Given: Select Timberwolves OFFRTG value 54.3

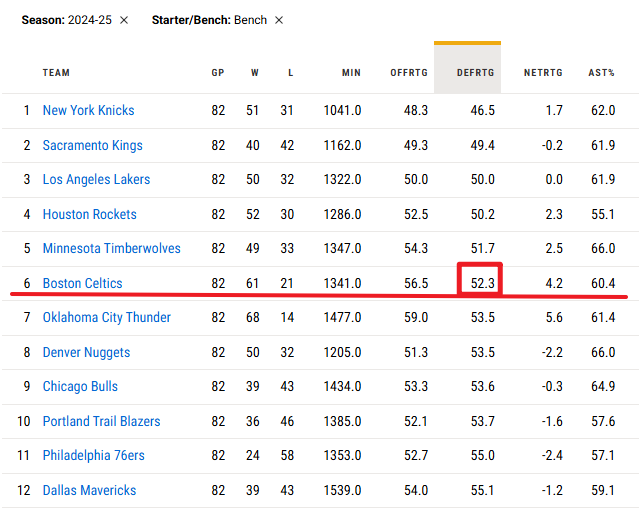Looking at the screenshot, I should coord(416,248).
